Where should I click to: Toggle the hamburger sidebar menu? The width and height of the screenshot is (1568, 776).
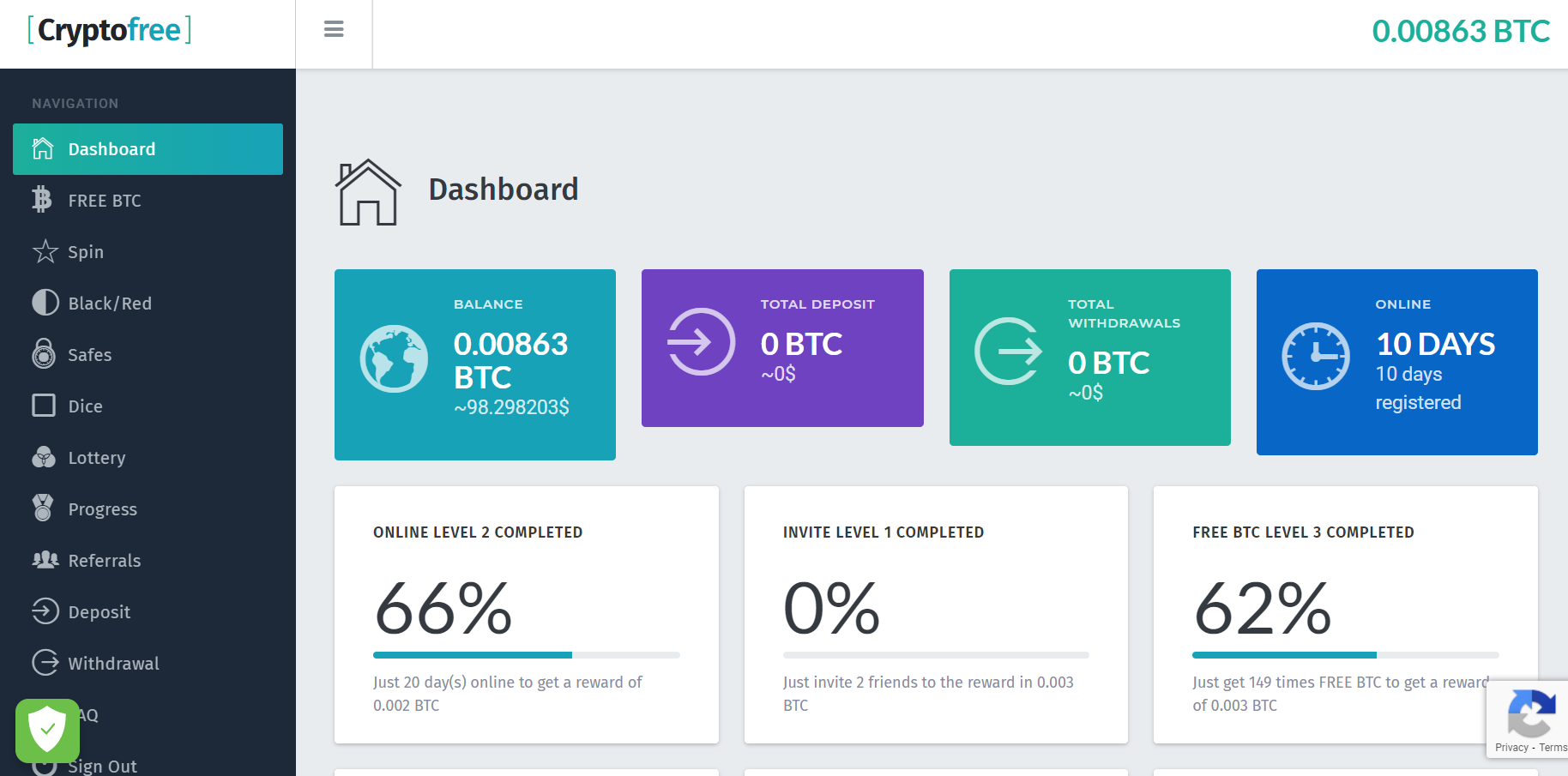pyautogui.click(x=334, y=30)
